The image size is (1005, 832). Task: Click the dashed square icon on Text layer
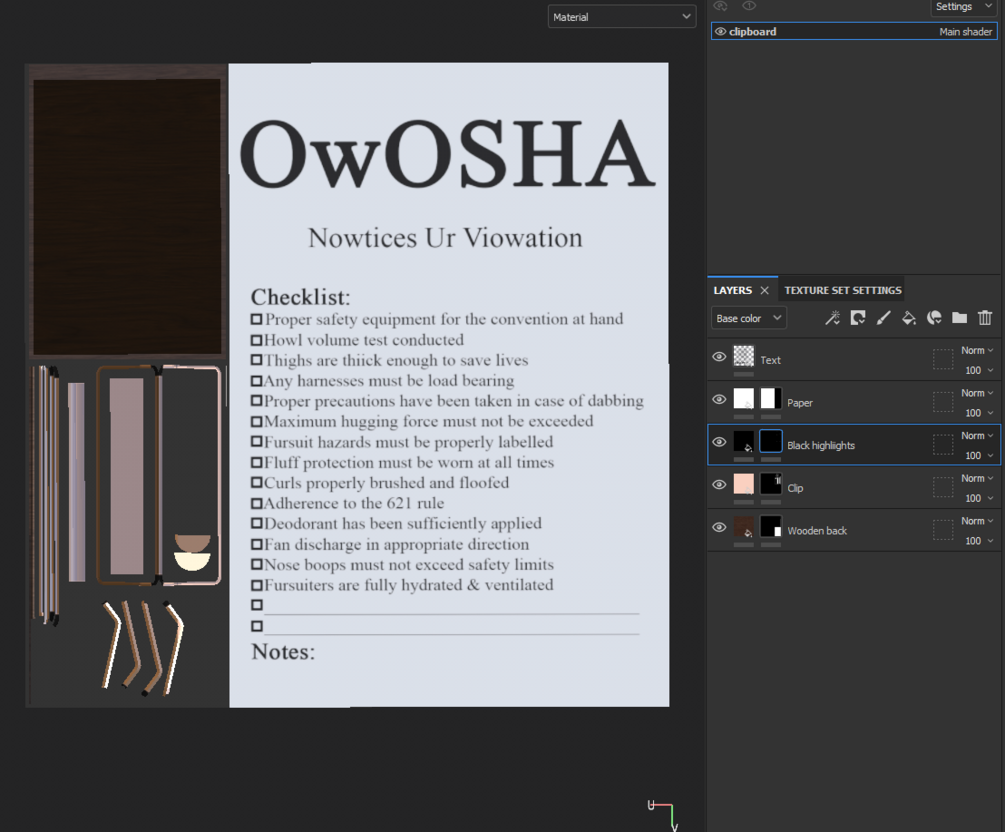click(x=943, y=360)
